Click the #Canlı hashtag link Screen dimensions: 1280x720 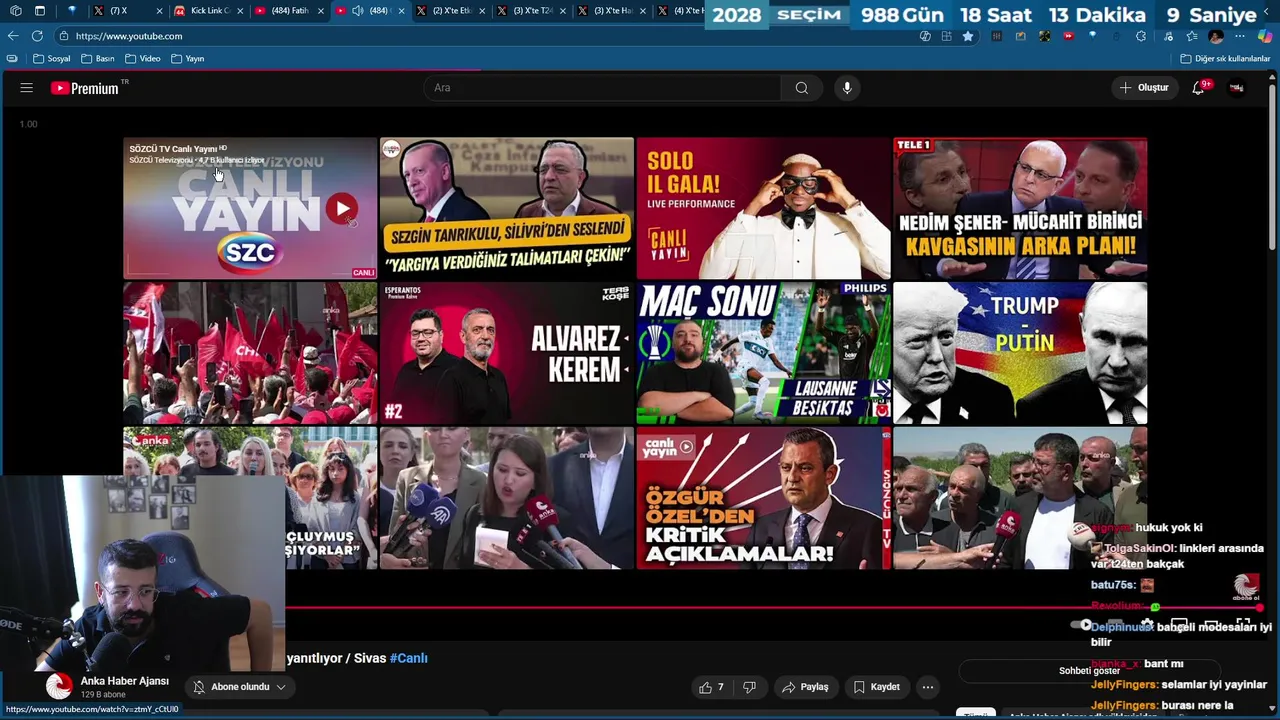408,658
